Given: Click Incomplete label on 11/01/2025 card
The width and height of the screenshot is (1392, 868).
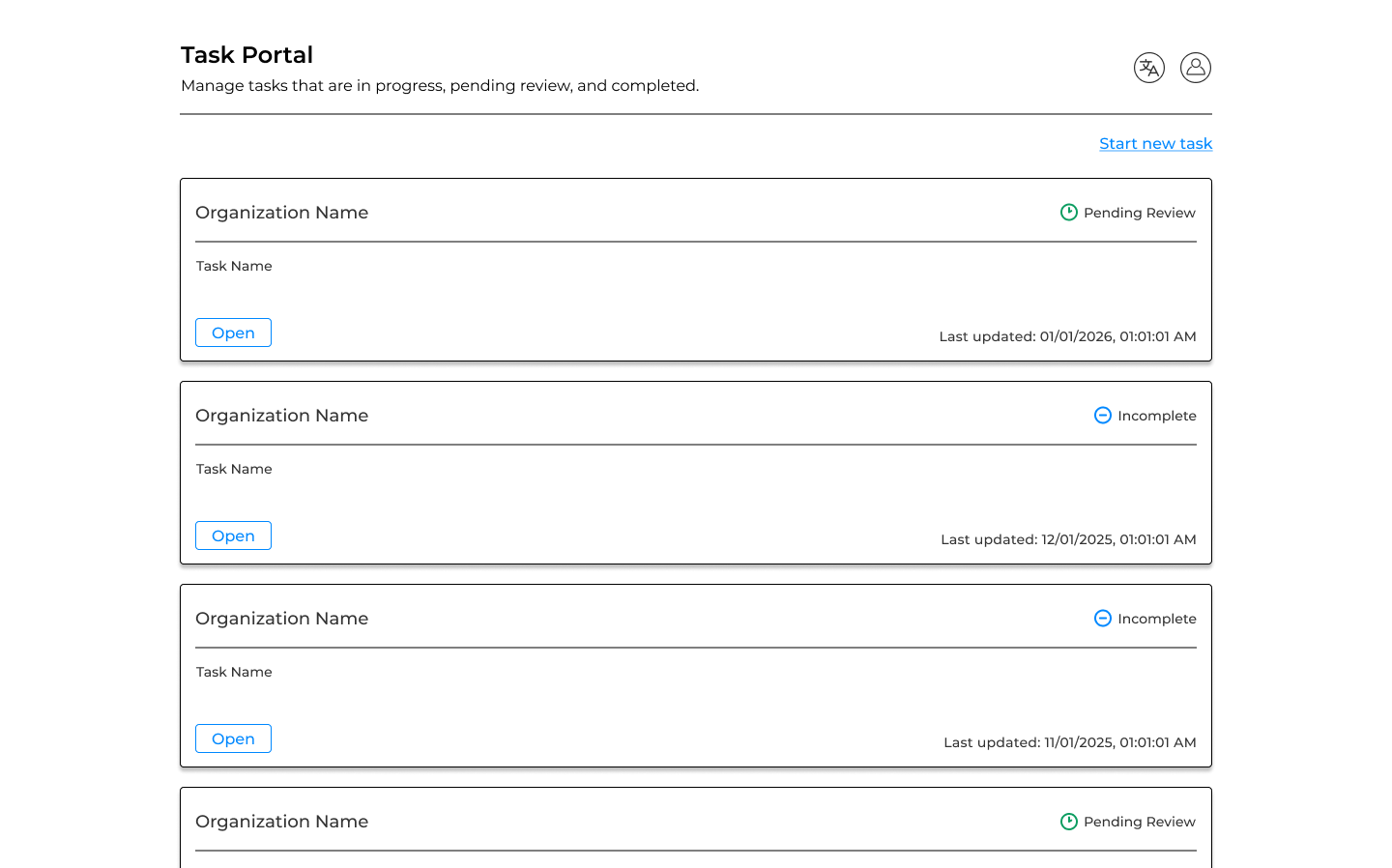Looking at the screenshot, I should point(1157,619).
